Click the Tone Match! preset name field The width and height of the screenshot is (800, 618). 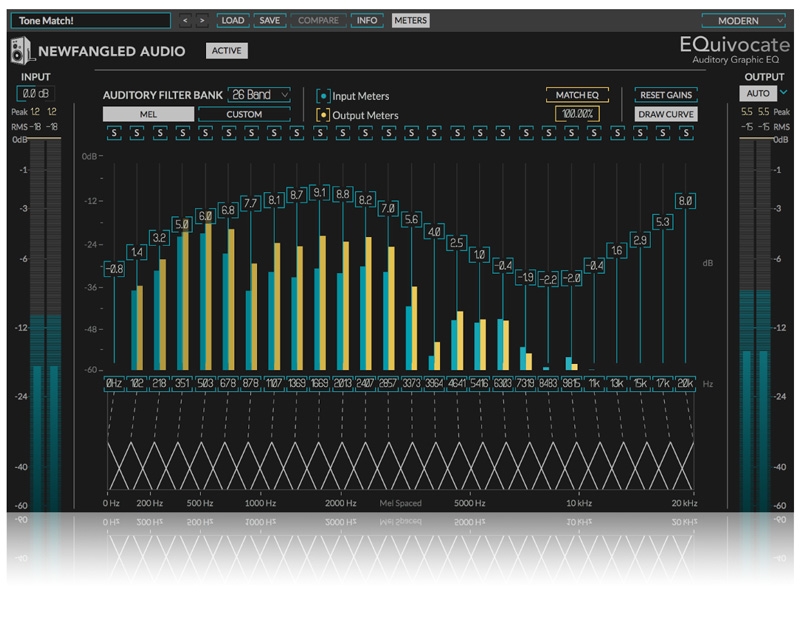(x=88, y=20)
